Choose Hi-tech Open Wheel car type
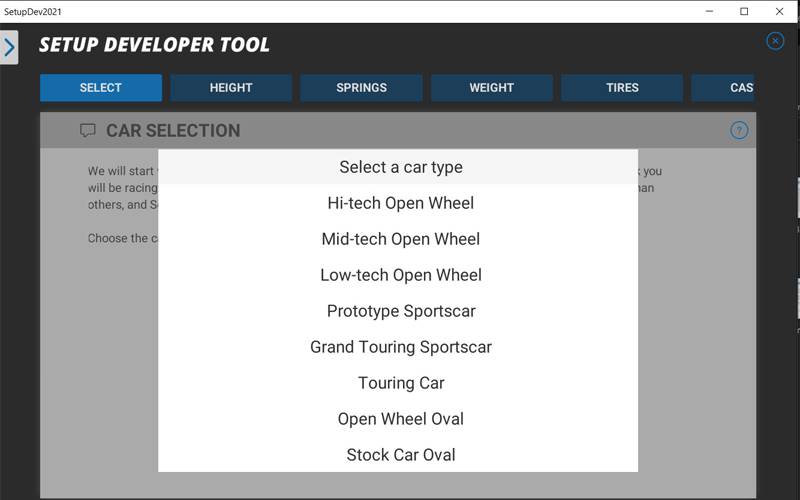The image size is (800, 500). pos(400,203)
